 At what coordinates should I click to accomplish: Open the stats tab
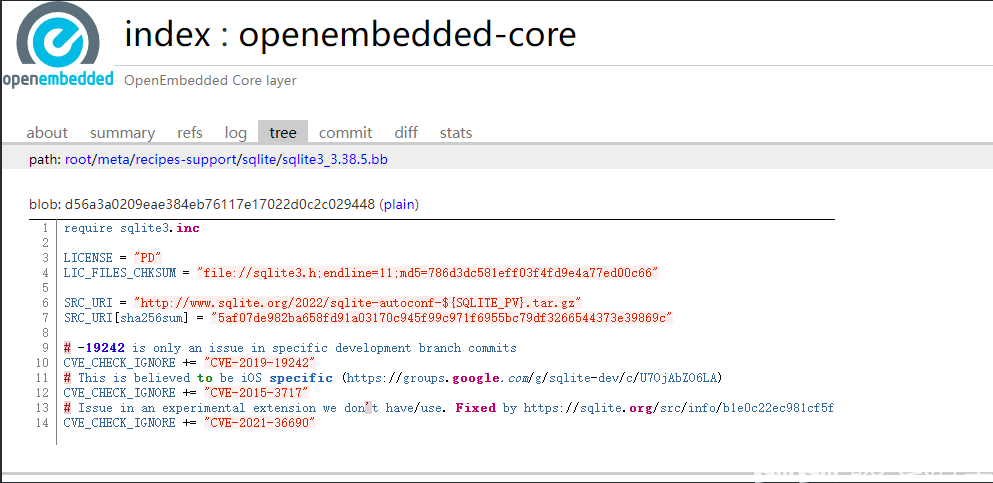tap(456, 133)
